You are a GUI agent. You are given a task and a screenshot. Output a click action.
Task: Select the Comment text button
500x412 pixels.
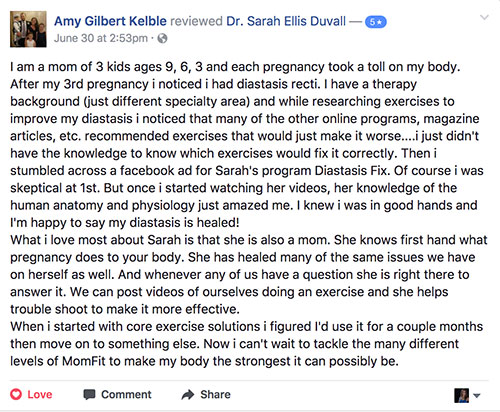126,395
